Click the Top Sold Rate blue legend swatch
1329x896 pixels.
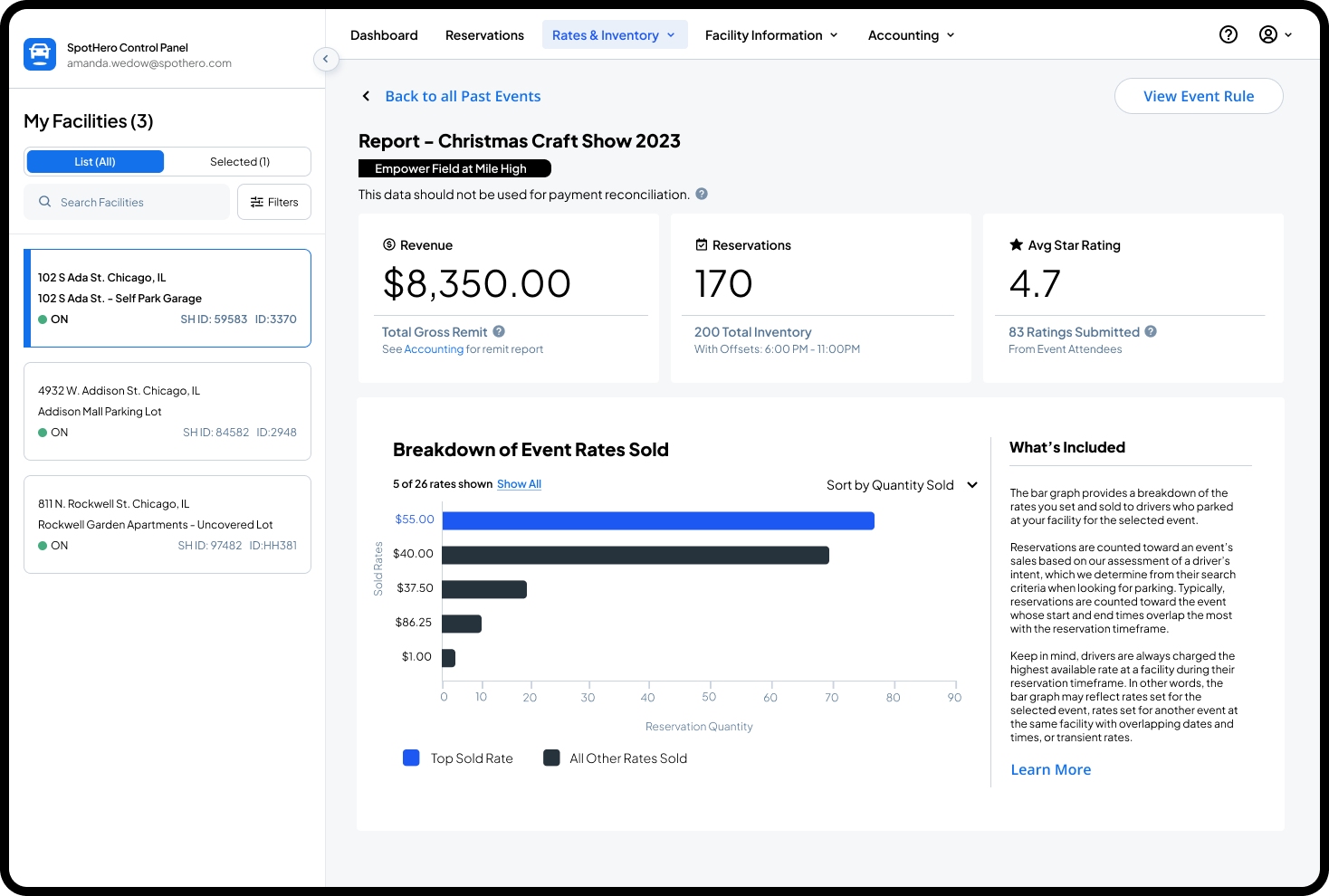pyautogui.click(x=411, y=758)
